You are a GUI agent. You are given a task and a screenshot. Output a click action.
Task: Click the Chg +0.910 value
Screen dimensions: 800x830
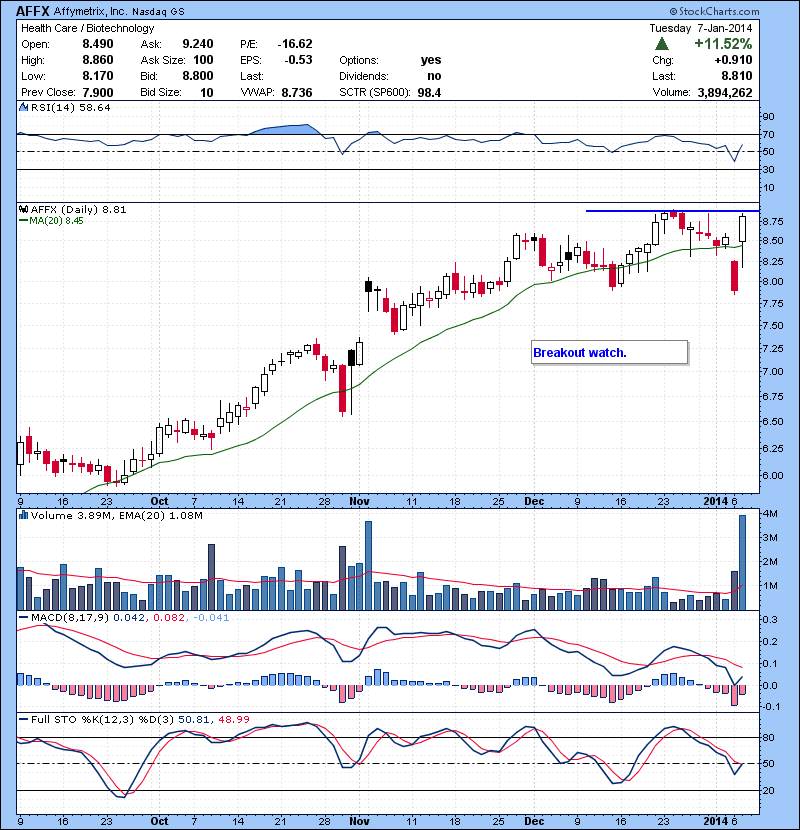pyautogui.click(x=733, y=60)
